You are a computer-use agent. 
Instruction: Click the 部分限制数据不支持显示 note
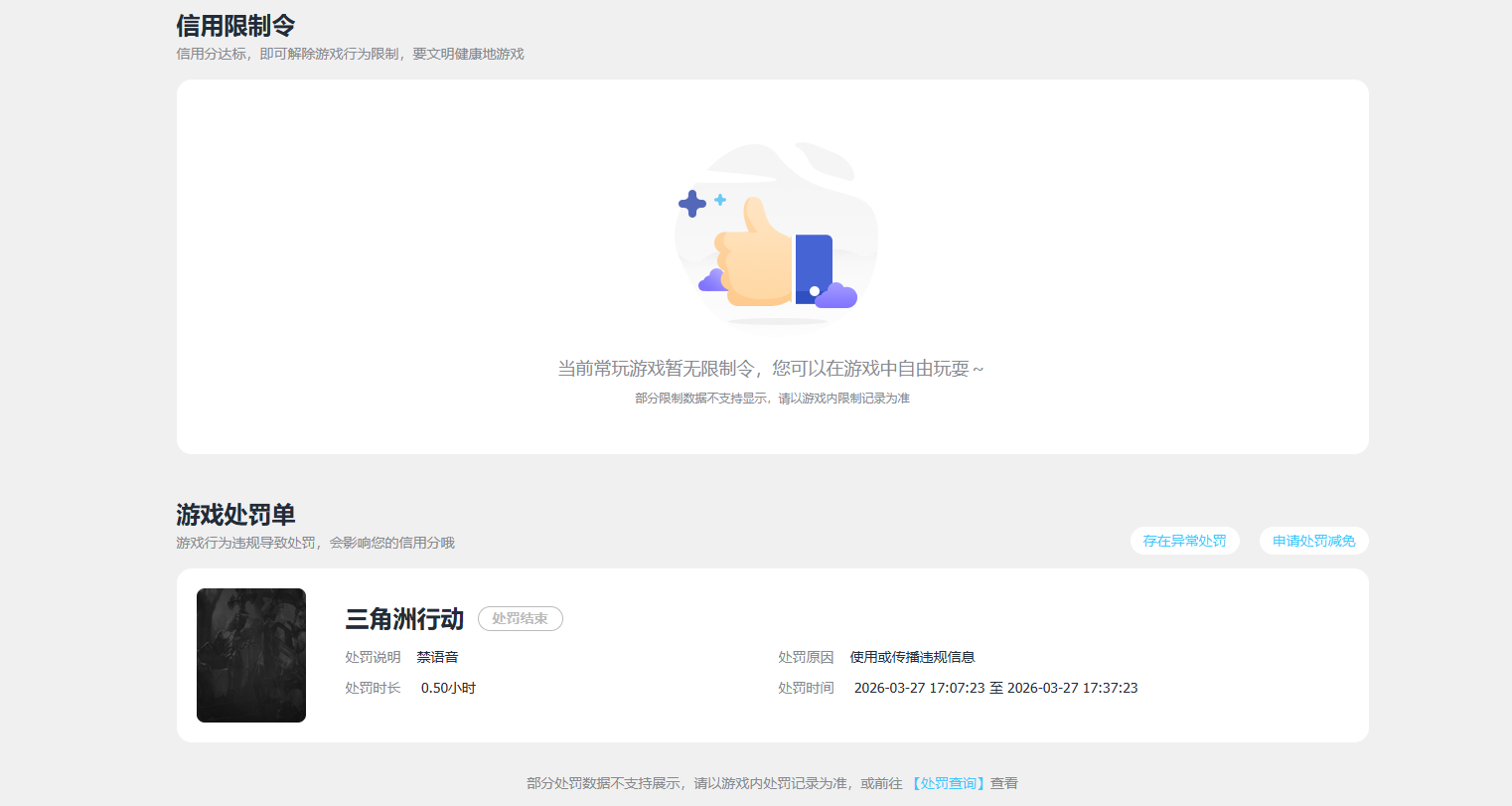coord(772,399)
